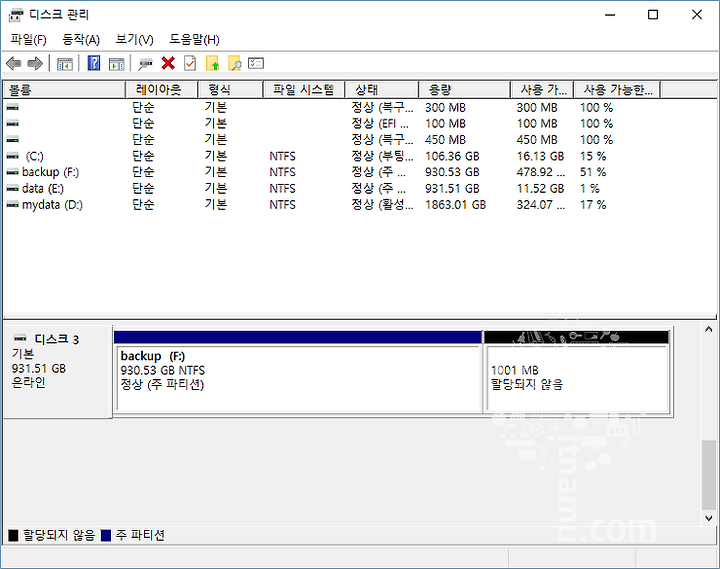This screenshot has width=720, height=569.
Task: Click the 16.13 GB free space cell
Action: pyautogui.click(x=540, y=157)
